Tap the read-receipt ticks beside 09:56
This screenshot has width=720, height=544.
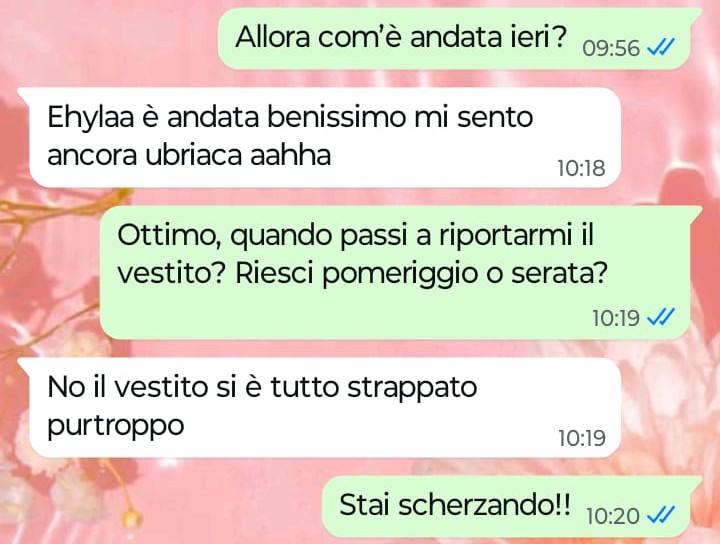point(660,47)
